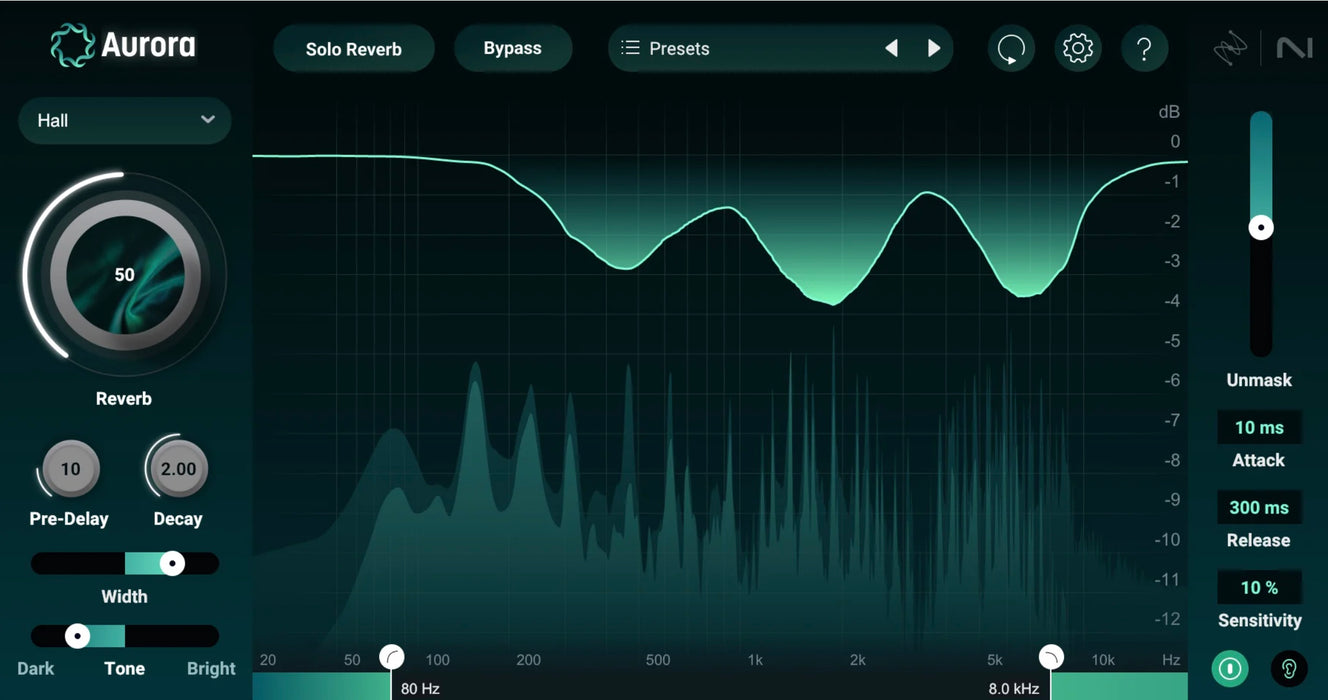The image size is (1328, 700).
Task: Click the Reverb amount knob
Action: pos(123,273)
